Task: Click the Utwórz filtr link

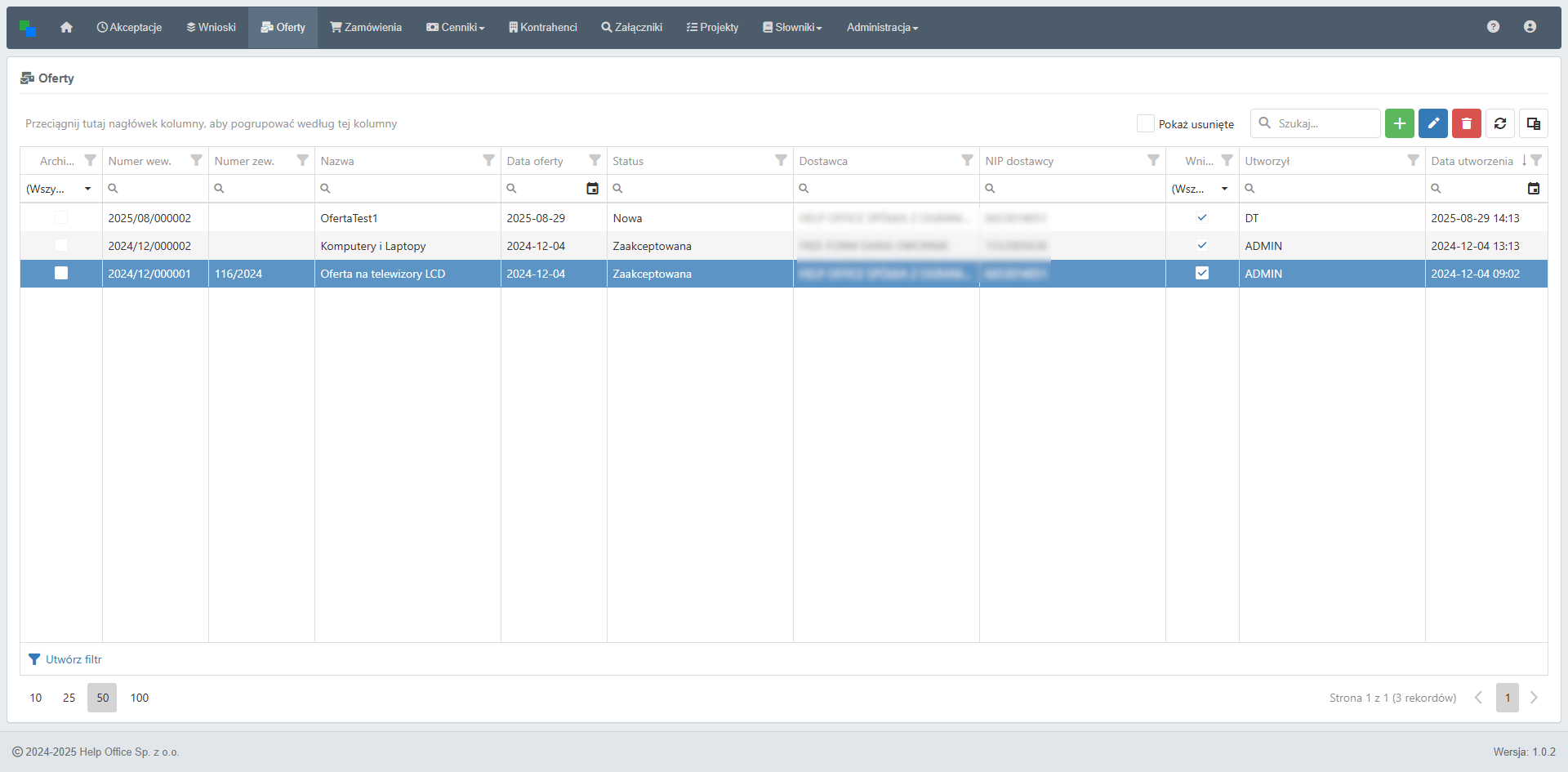Action: [73, 659]
